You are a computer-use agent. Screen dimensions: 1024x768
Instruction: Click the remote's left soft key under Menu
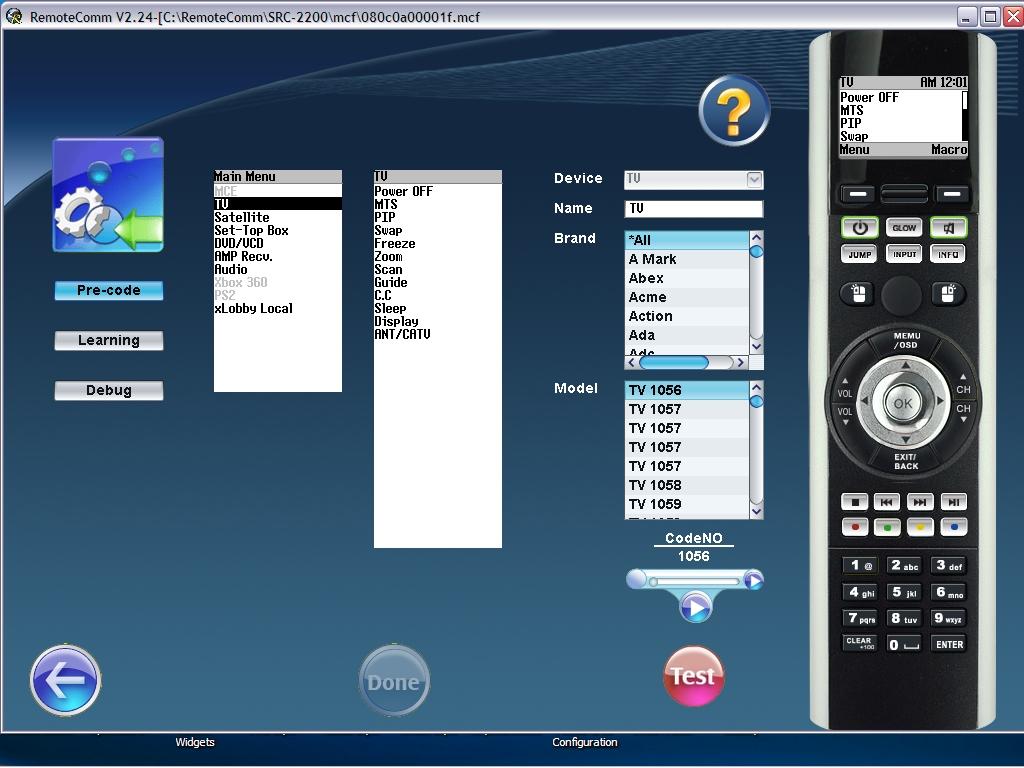coord(858,194)
